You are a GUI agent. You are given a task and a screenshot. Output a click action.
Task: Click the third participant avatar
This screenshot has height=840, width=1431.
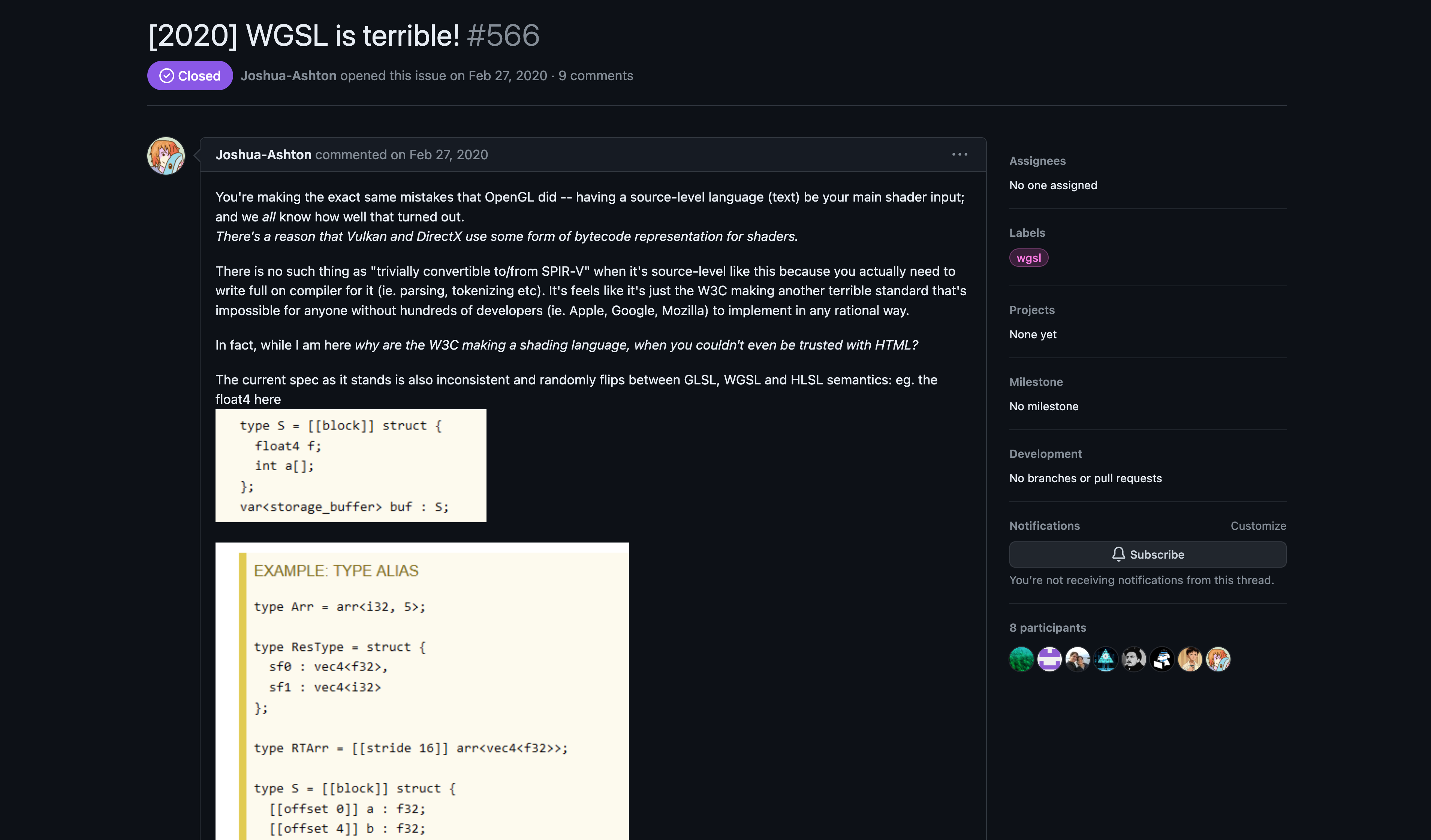1077,659
